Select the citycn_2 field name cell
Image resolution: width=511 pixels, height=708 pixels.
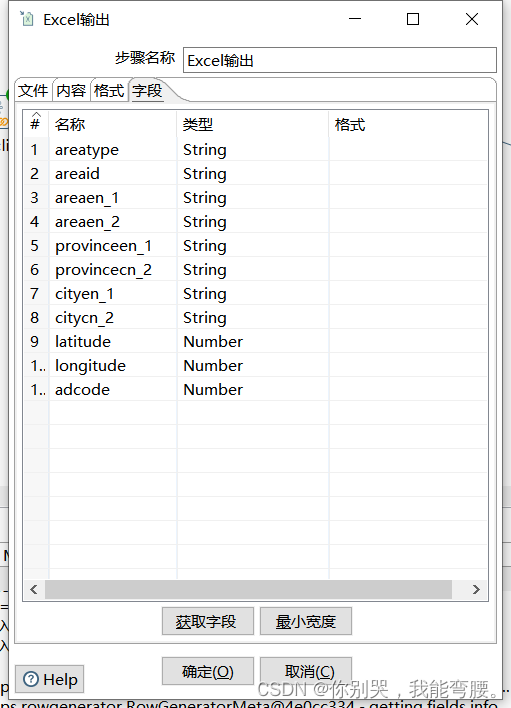tap(113, 317)
